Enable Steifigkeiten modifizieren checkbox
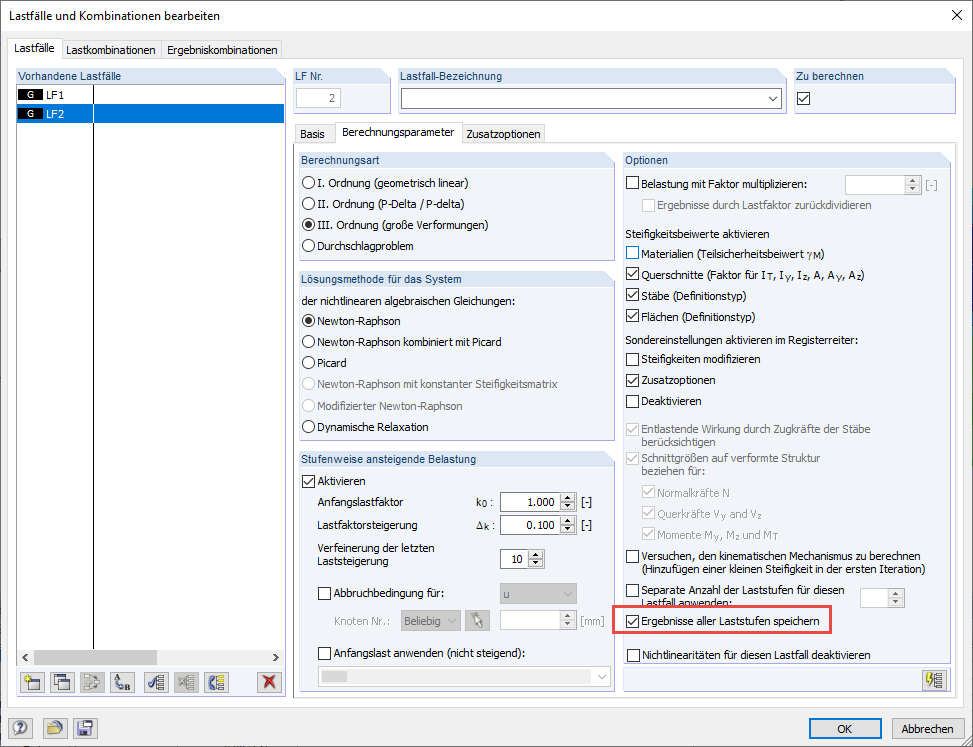 click(x=632, y=359)
